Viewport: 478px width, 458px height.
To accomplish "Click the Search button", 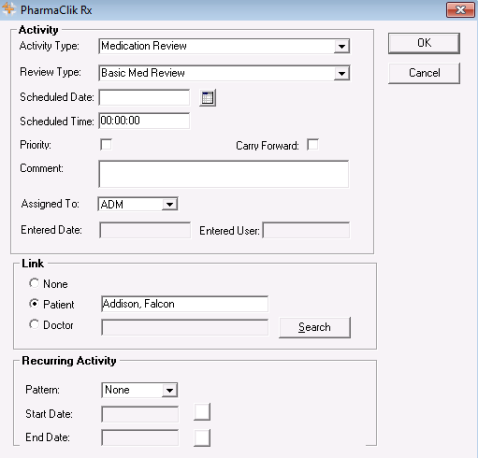I will [x=315, y=327].
